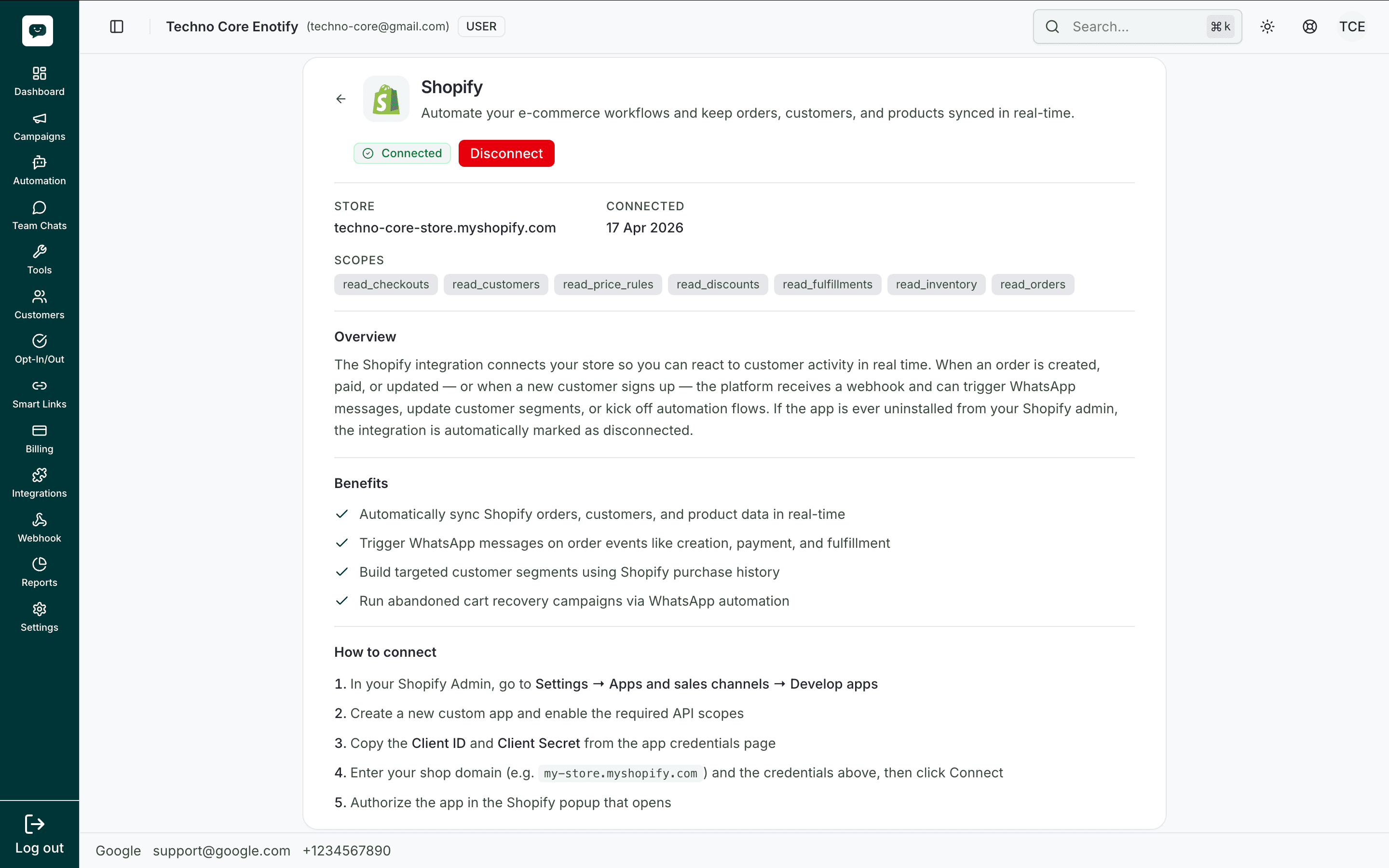Open the Campaigns megaphone icon
Image resolution: width=1389 pixels, height=868 pixels.
(39, 118)
